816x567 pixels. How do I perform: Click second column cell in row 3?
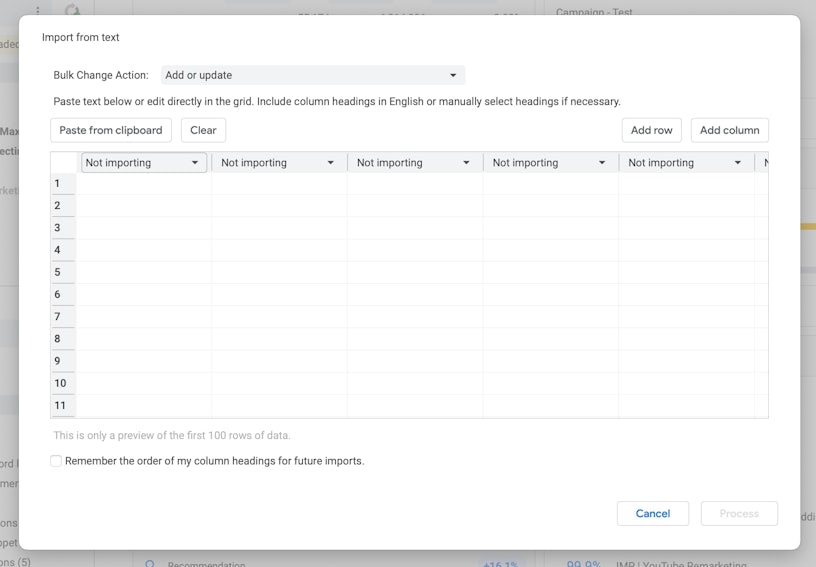[279, 228]
